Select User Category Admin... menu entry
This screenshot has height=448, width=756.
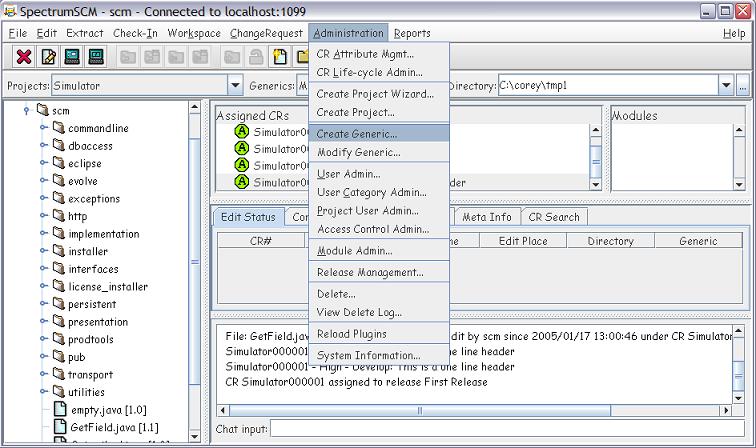(379, 192)
